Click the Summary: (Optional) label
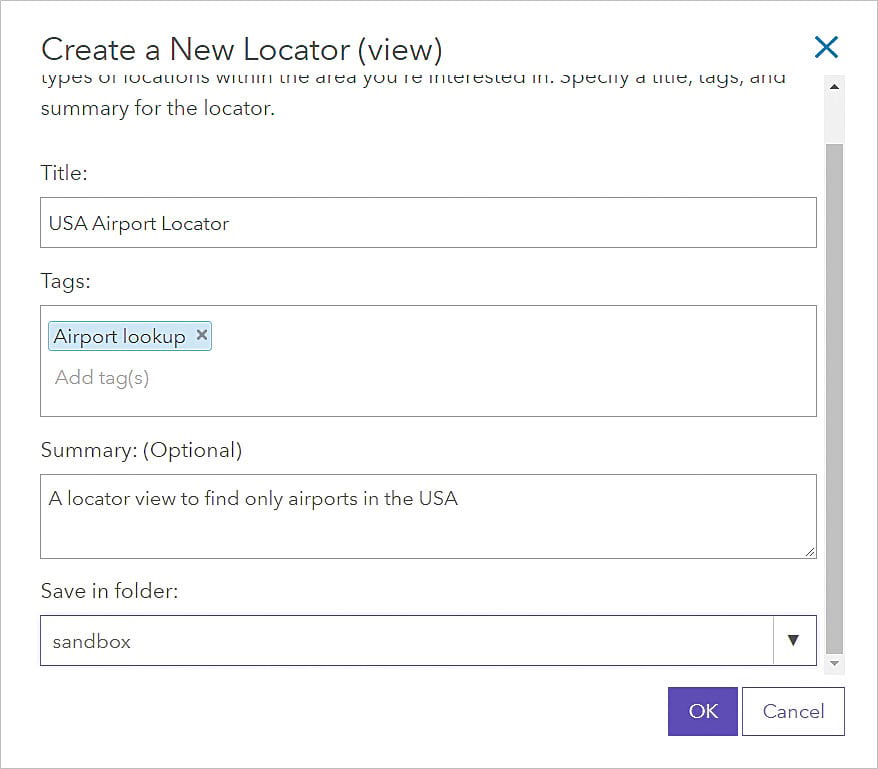The width and height of the screenshot is (878, 769). pos(141,450)
